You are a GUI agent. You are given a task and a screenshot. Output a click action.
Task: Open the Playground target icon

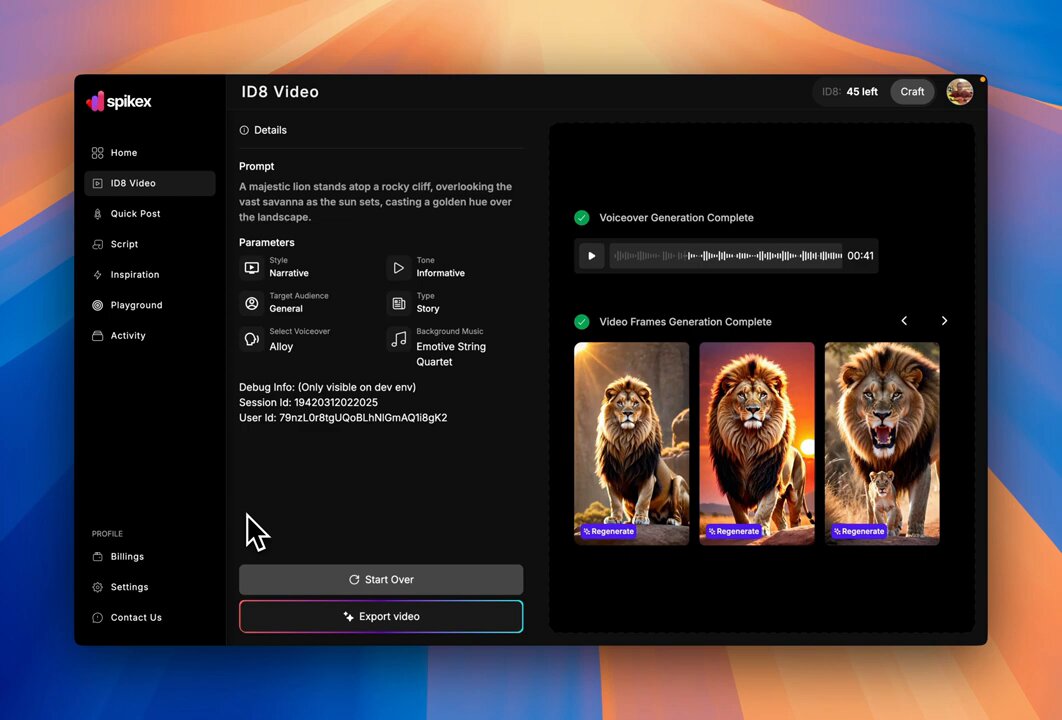(98, 305)
